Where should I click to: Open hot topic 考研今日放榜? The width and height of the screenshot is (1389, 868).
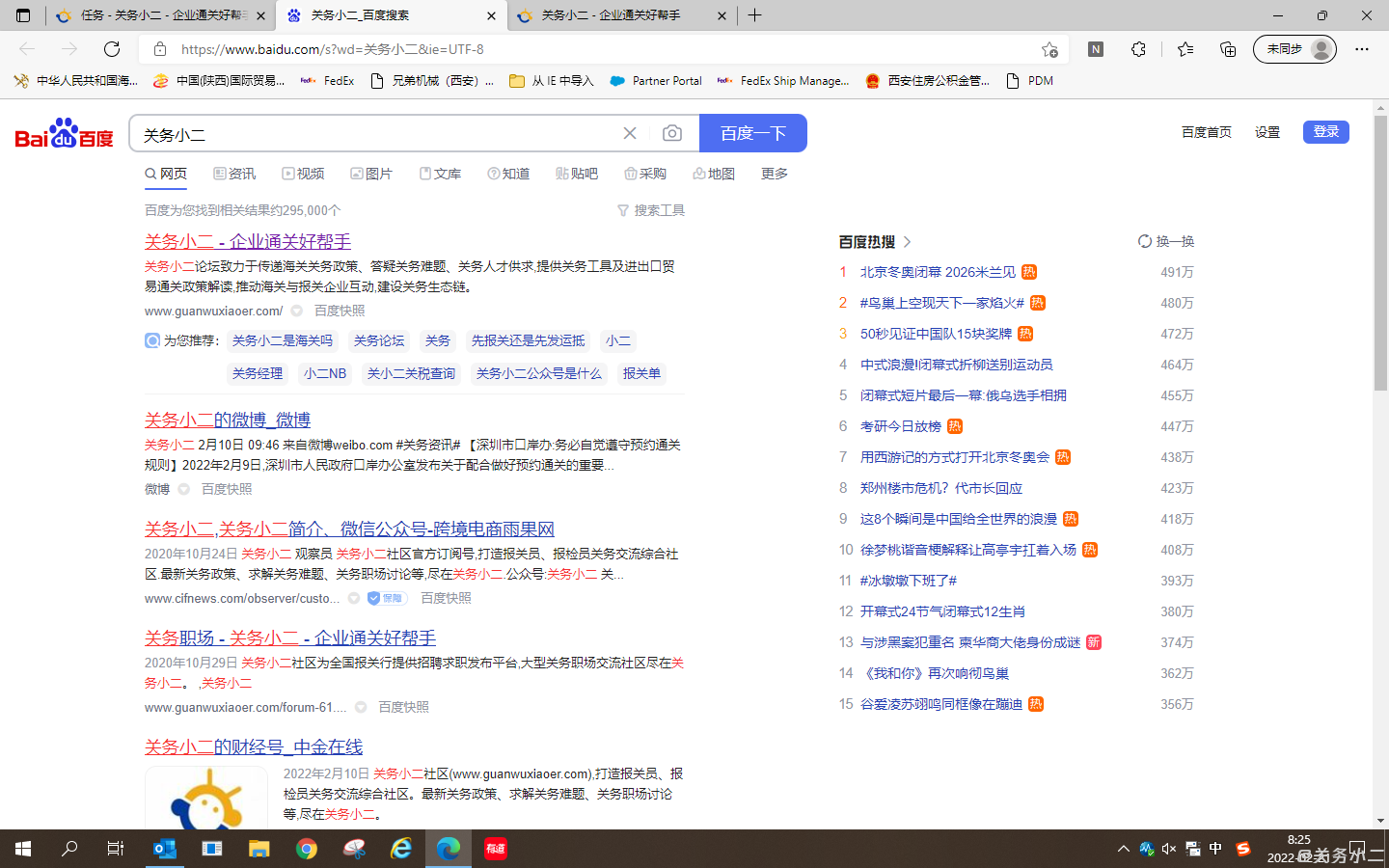(901, 426)
